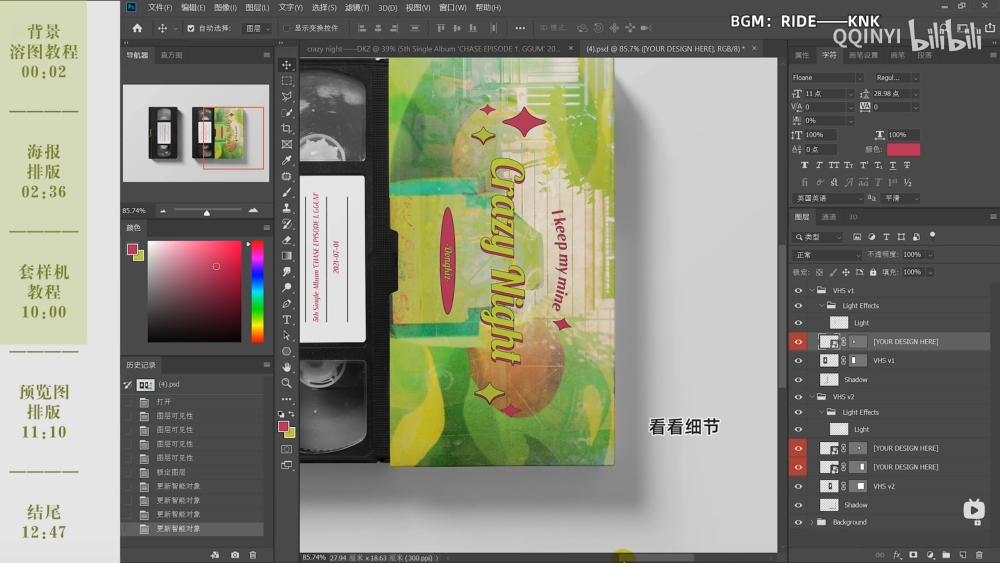The height and width of the screenshot is (563, 1000).
Task: Select the Hand tool
Action: pyautogui.click(x=287, y=367)
